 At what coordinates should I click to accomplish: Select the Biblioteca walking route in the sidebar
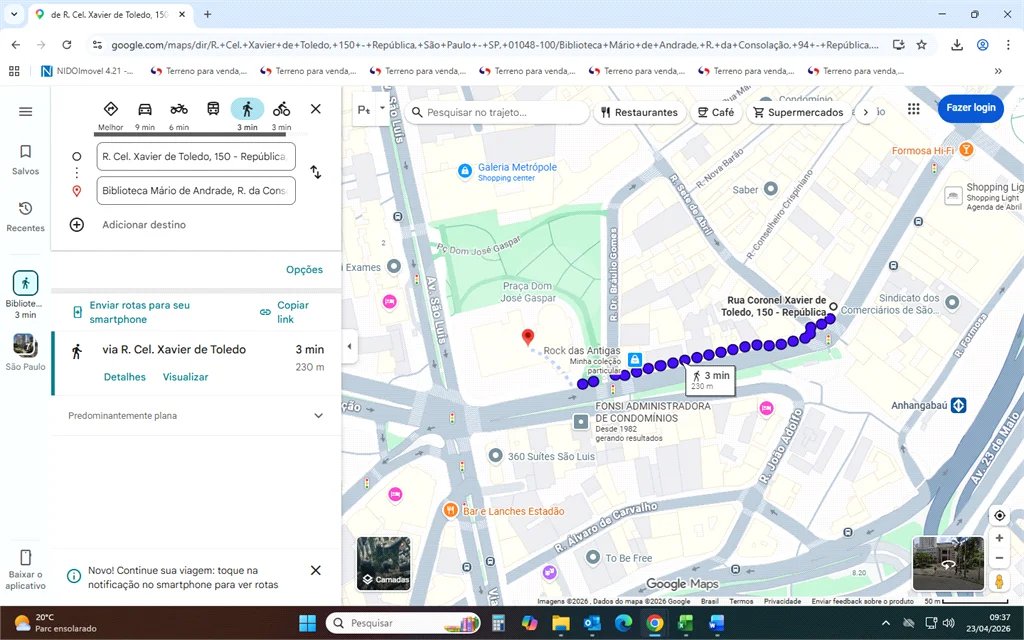click(x=25, y=283)
